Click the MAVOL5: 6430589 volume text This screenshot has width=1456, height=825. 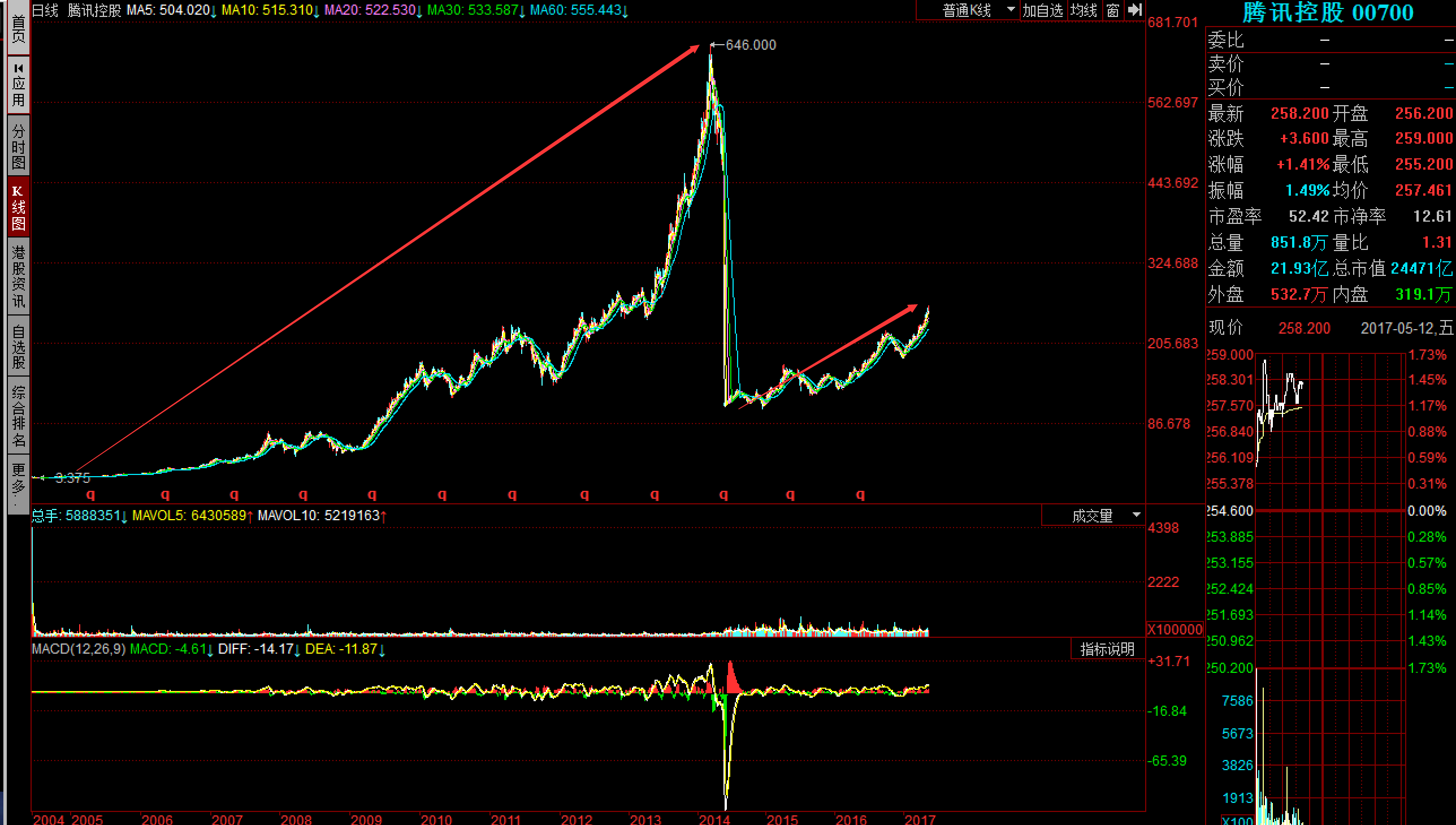(x=189, y=516)
